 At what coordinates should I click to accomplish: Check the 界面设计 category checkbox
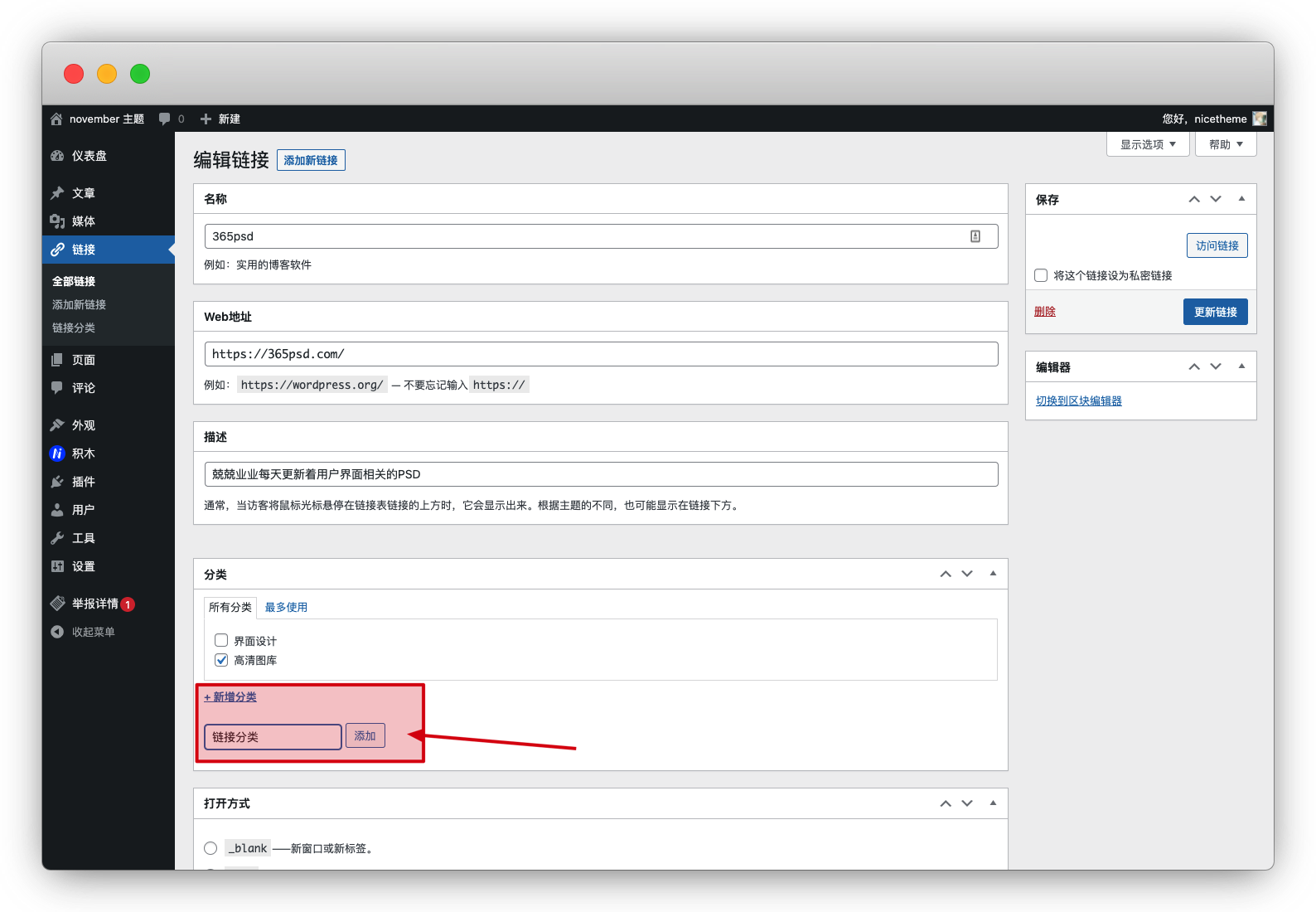(221, 640)
